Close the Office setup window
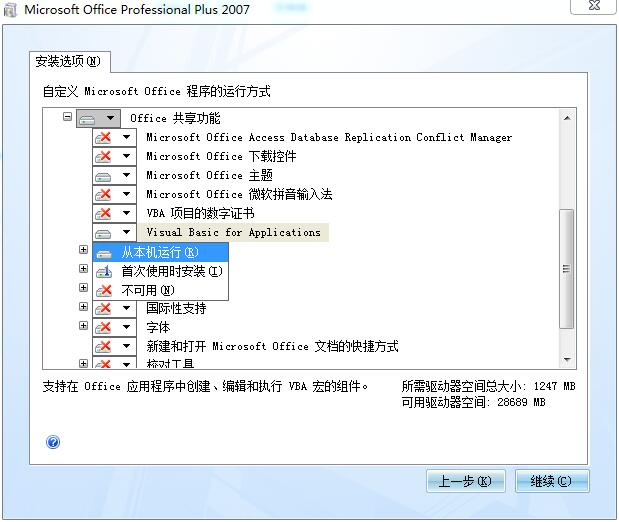This screenshot has height=522, width=619. pyautogui.click(x=593, y=7)
